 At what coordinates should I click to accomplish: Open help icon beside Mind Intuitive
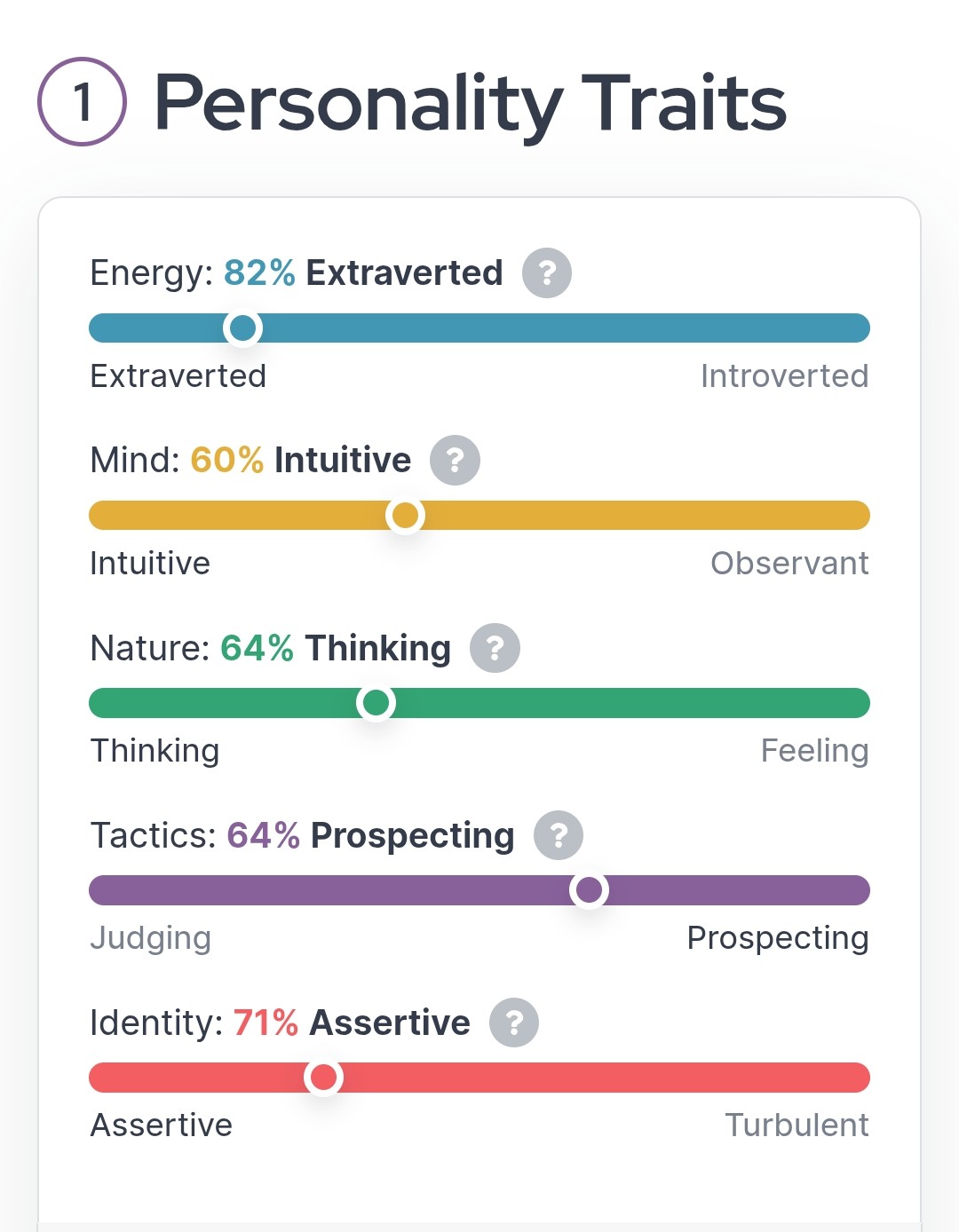click(455, 460)
